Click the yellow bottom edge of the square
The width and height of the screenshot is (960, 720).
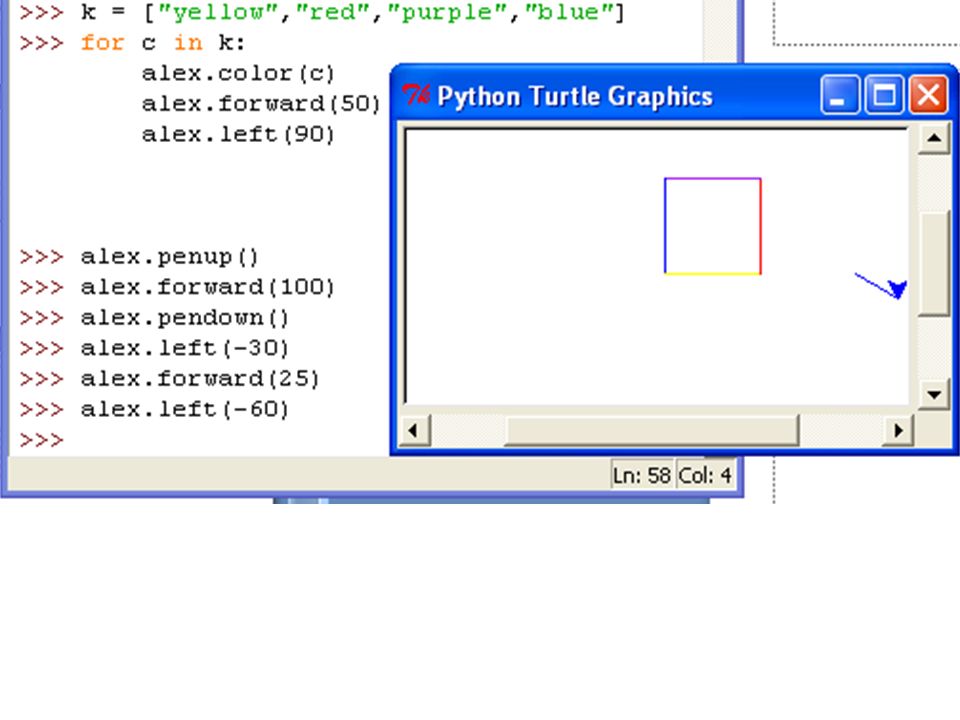(x=713, y=274)
